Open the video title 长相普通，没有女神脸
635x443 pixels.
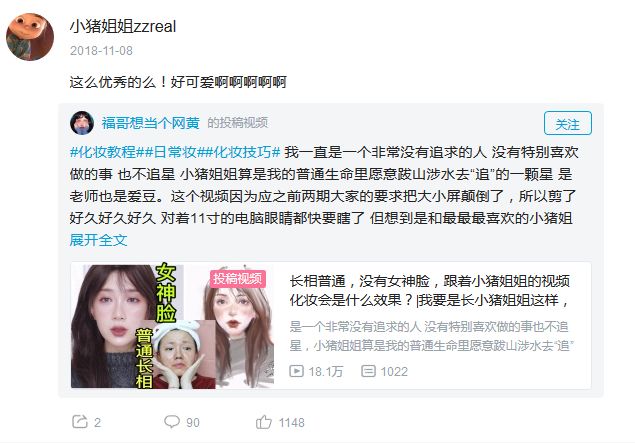[430, 290]
